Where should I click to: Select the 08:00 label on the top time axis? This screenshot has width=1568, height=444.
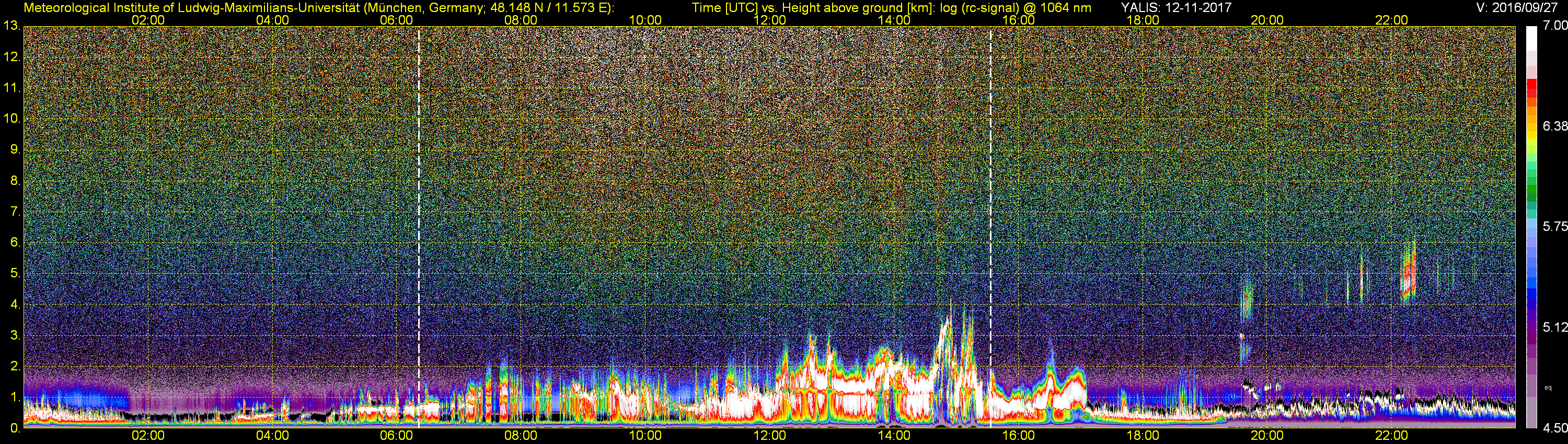point(521,20)
